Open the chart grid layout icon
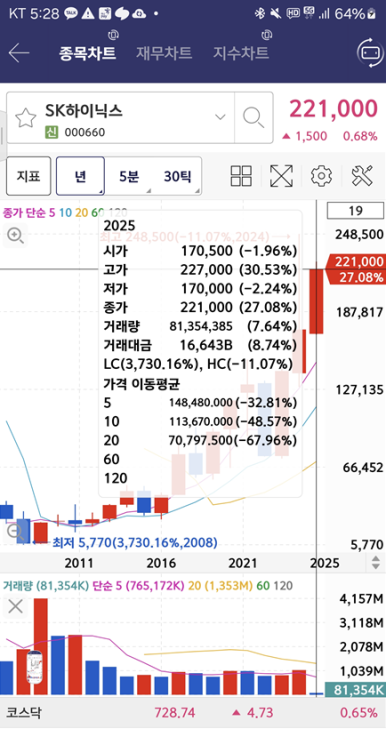The width and height of the screenshot is (386, 729). coord(241,176)
